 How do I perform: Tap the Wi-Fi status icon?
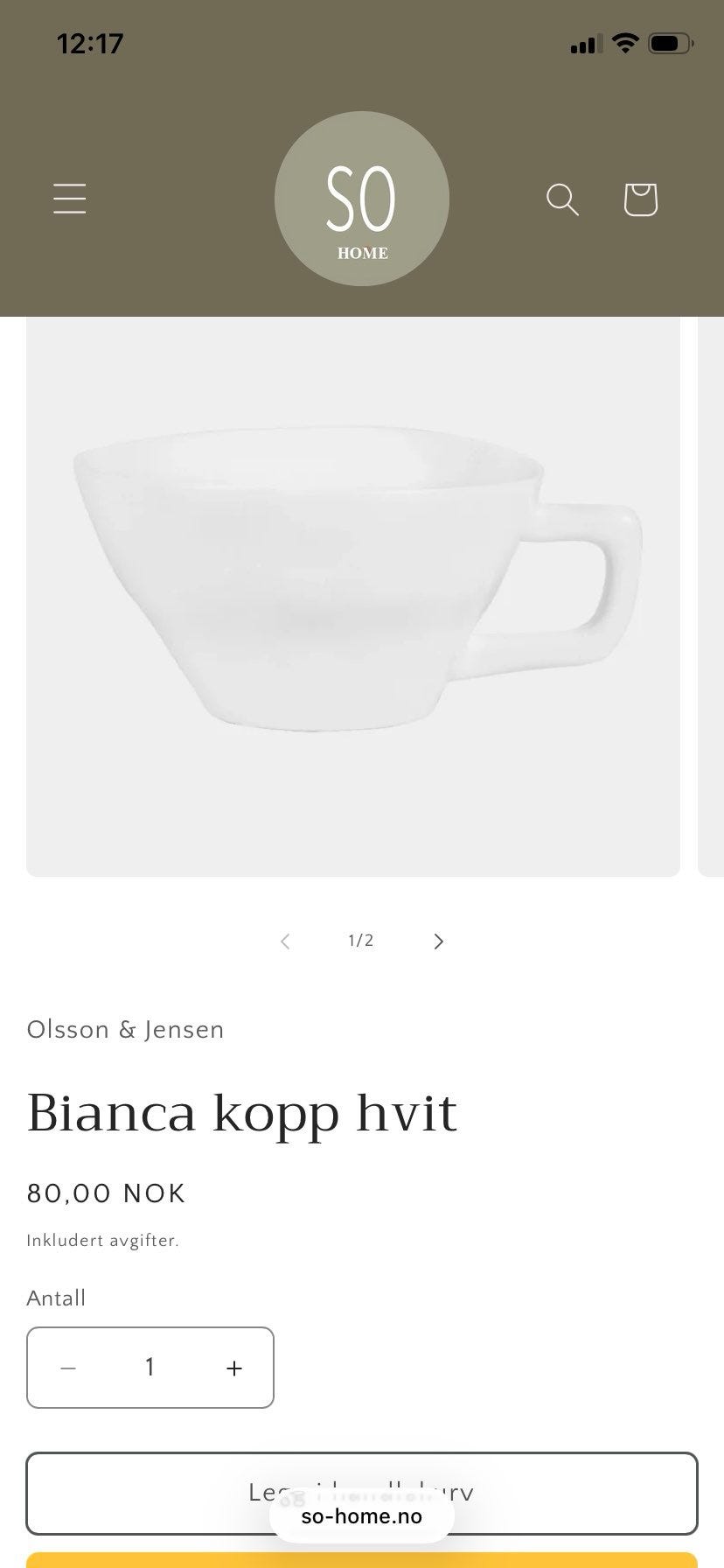coord(625,42)
